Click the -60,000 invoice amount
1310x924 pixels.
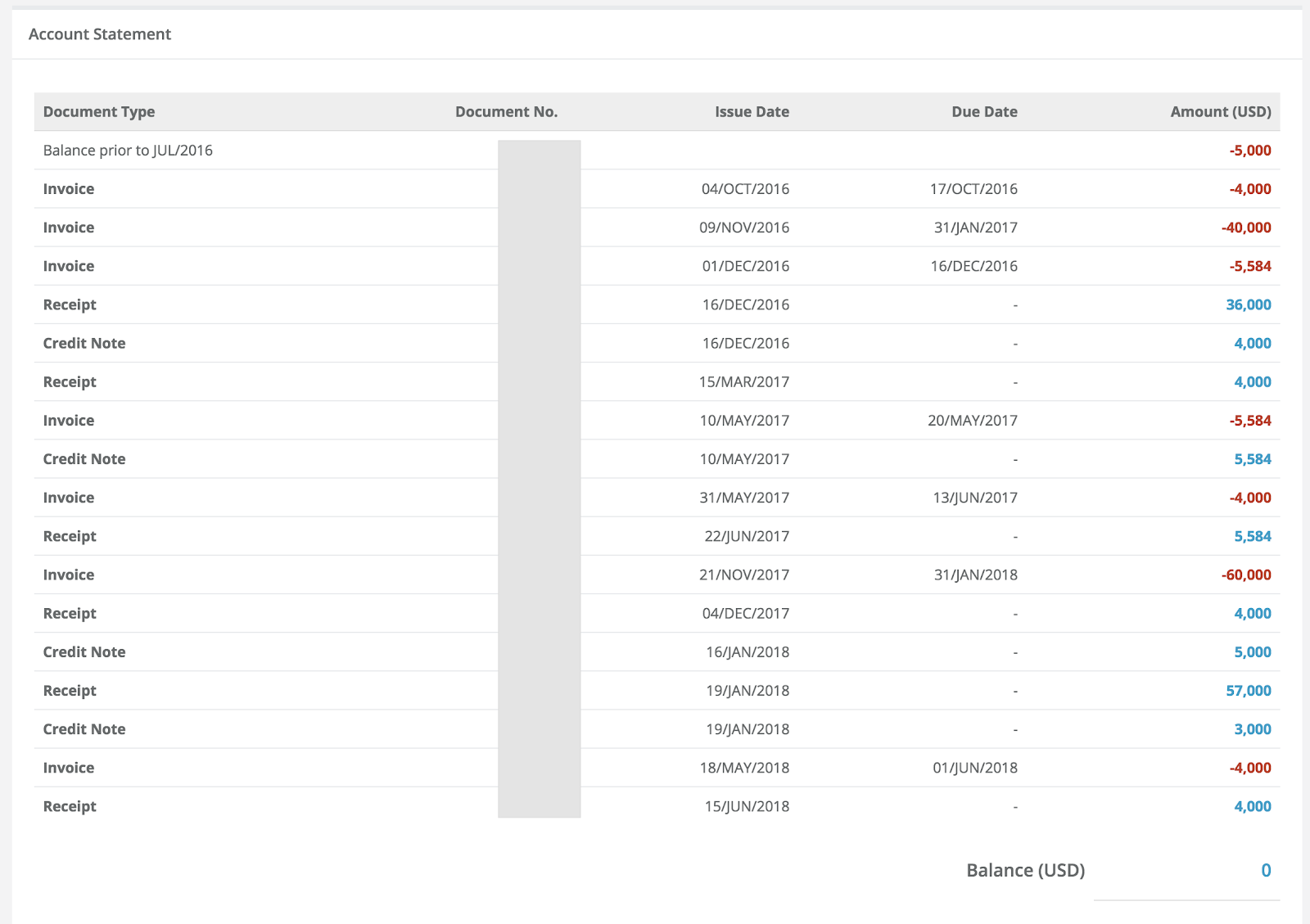[x=1245, y=575]
